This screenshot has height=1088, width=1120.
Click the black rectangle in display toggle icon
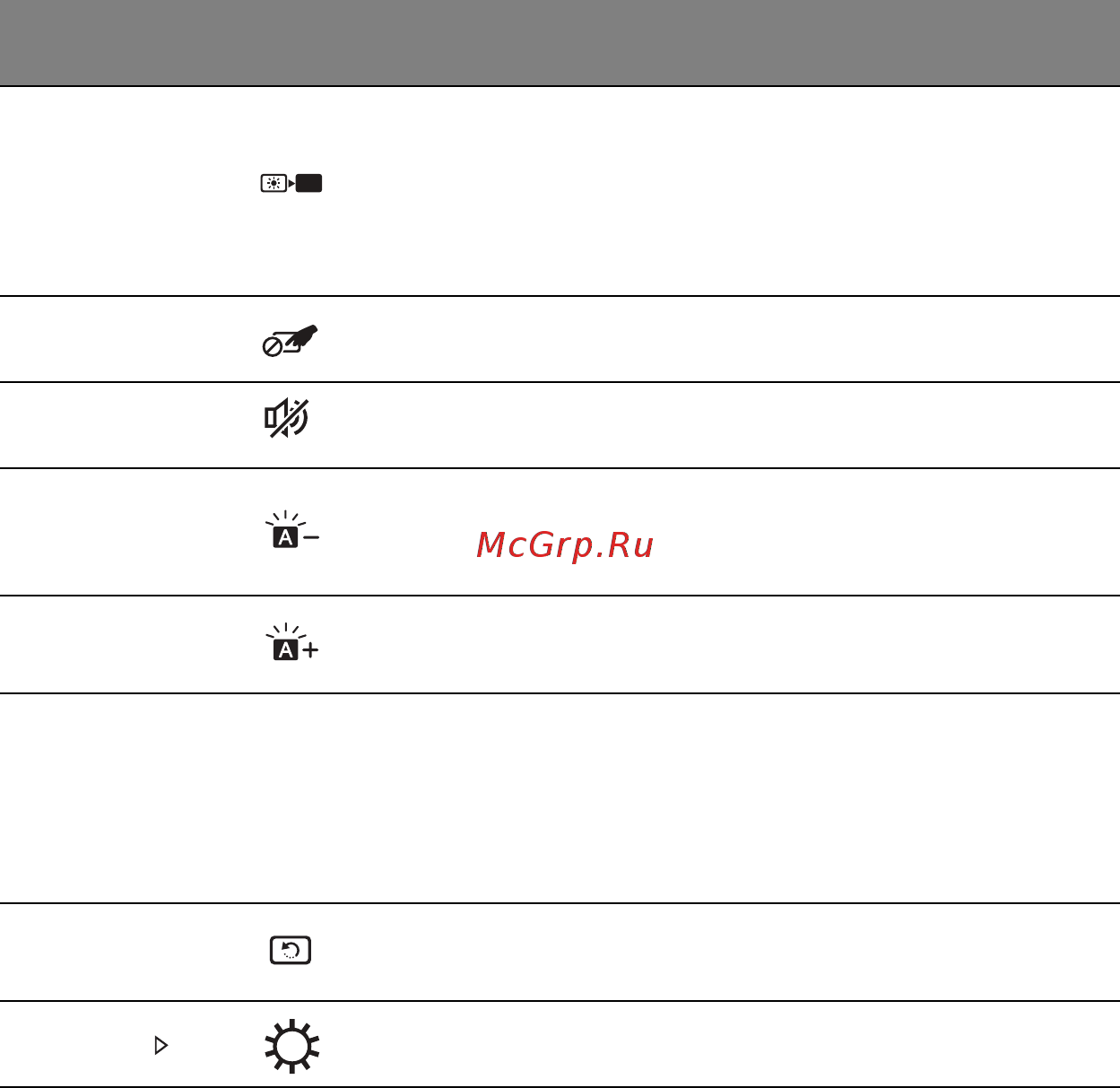point(308,184)
